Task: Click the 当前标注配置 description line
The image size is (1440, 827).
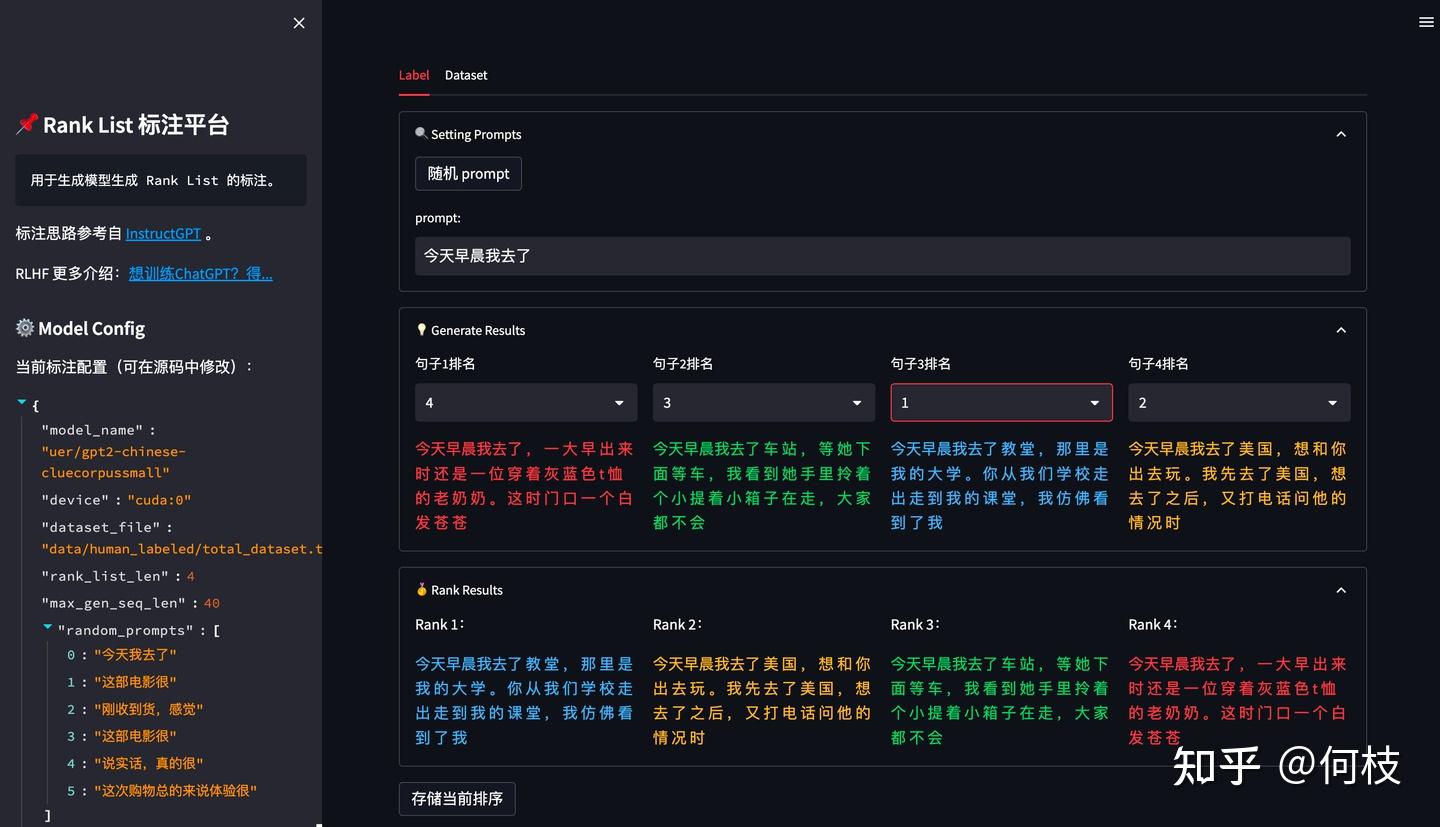Action: [135, 367]
